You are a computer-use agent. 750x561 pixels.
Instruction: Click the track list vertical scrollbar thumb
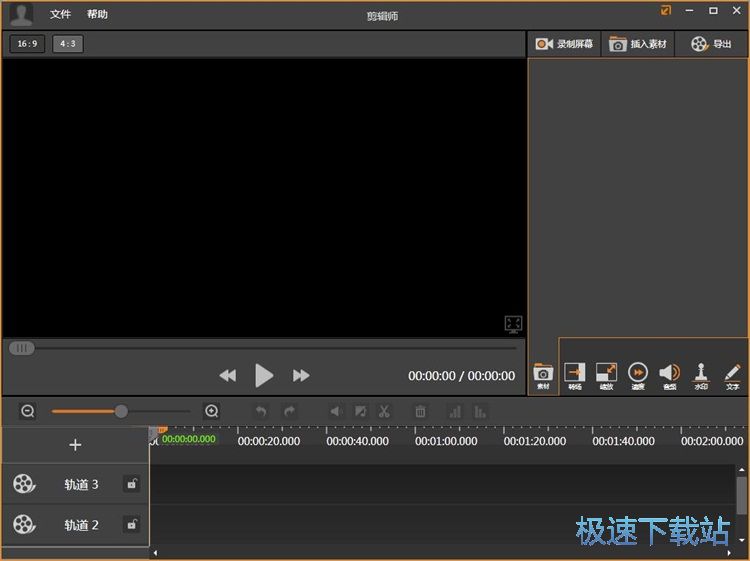[741, 495]
